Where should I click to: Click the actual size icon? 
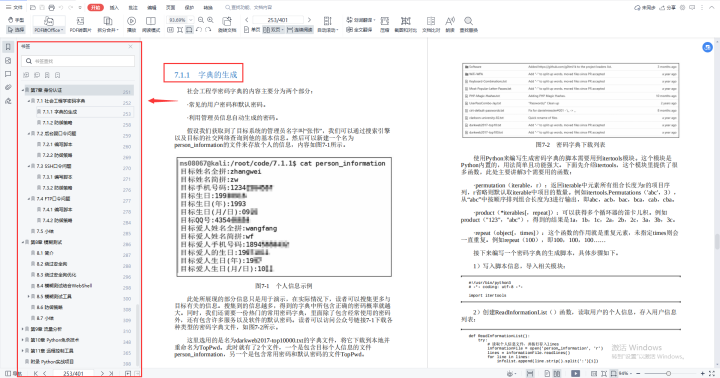point(170,30)
